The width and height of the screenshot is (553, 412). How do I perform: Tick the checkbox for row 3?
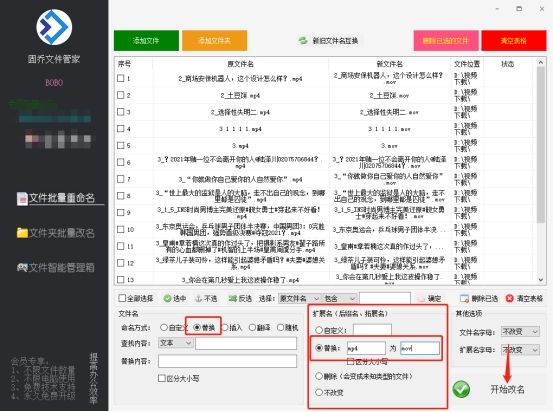click(x=121, y=112)
